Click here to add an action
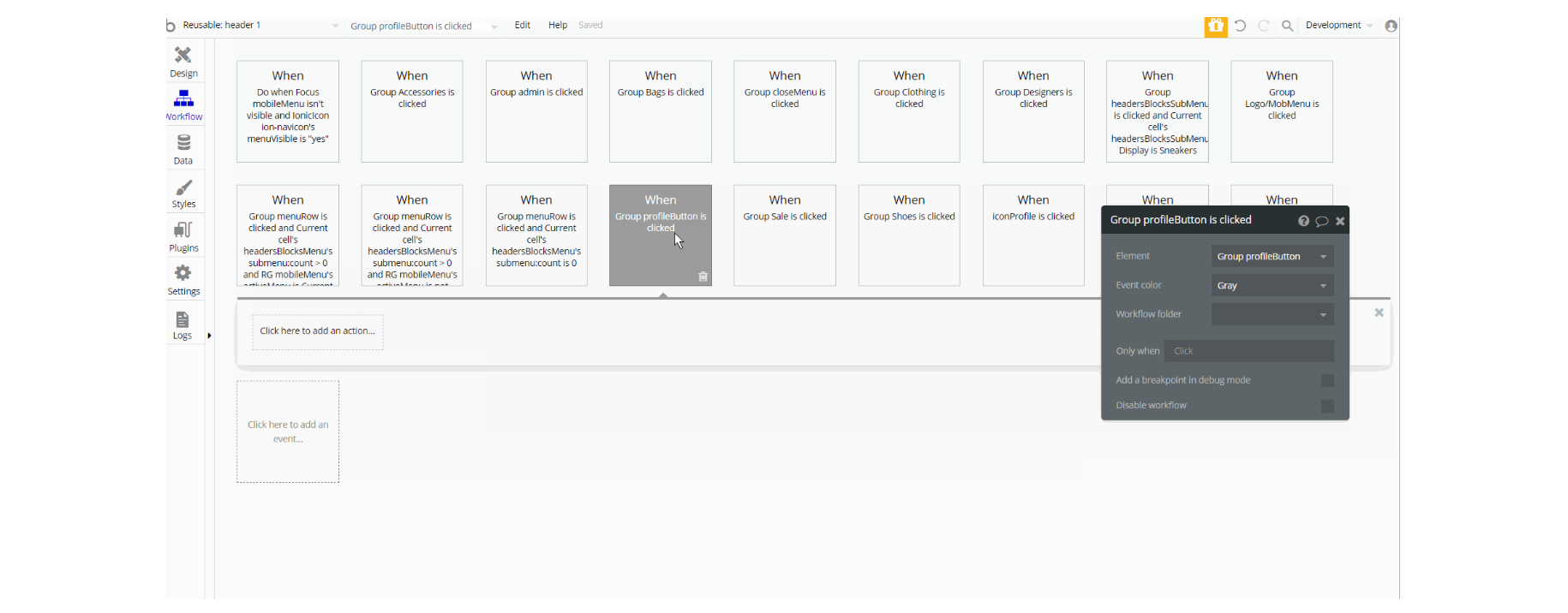Viewport: 1568px width, 613px height. [x=318, y=331]
